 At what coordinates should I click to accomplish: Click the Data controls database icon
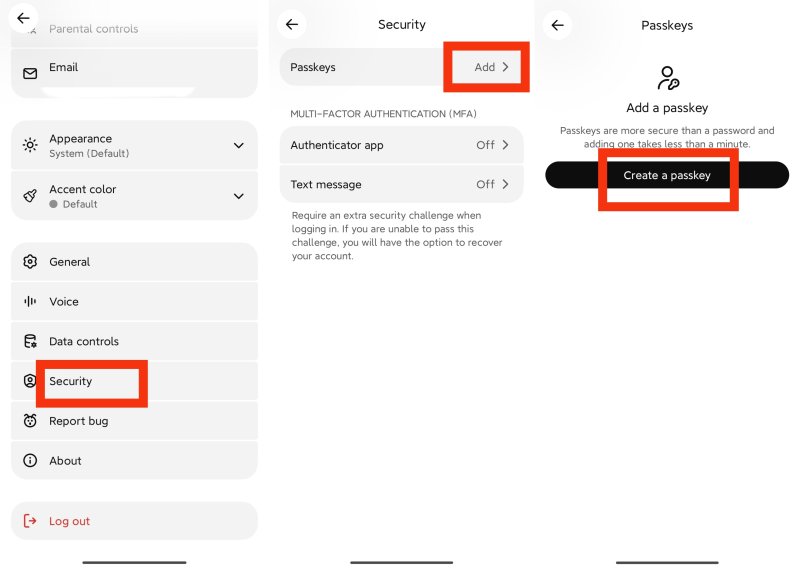[30, 341]
